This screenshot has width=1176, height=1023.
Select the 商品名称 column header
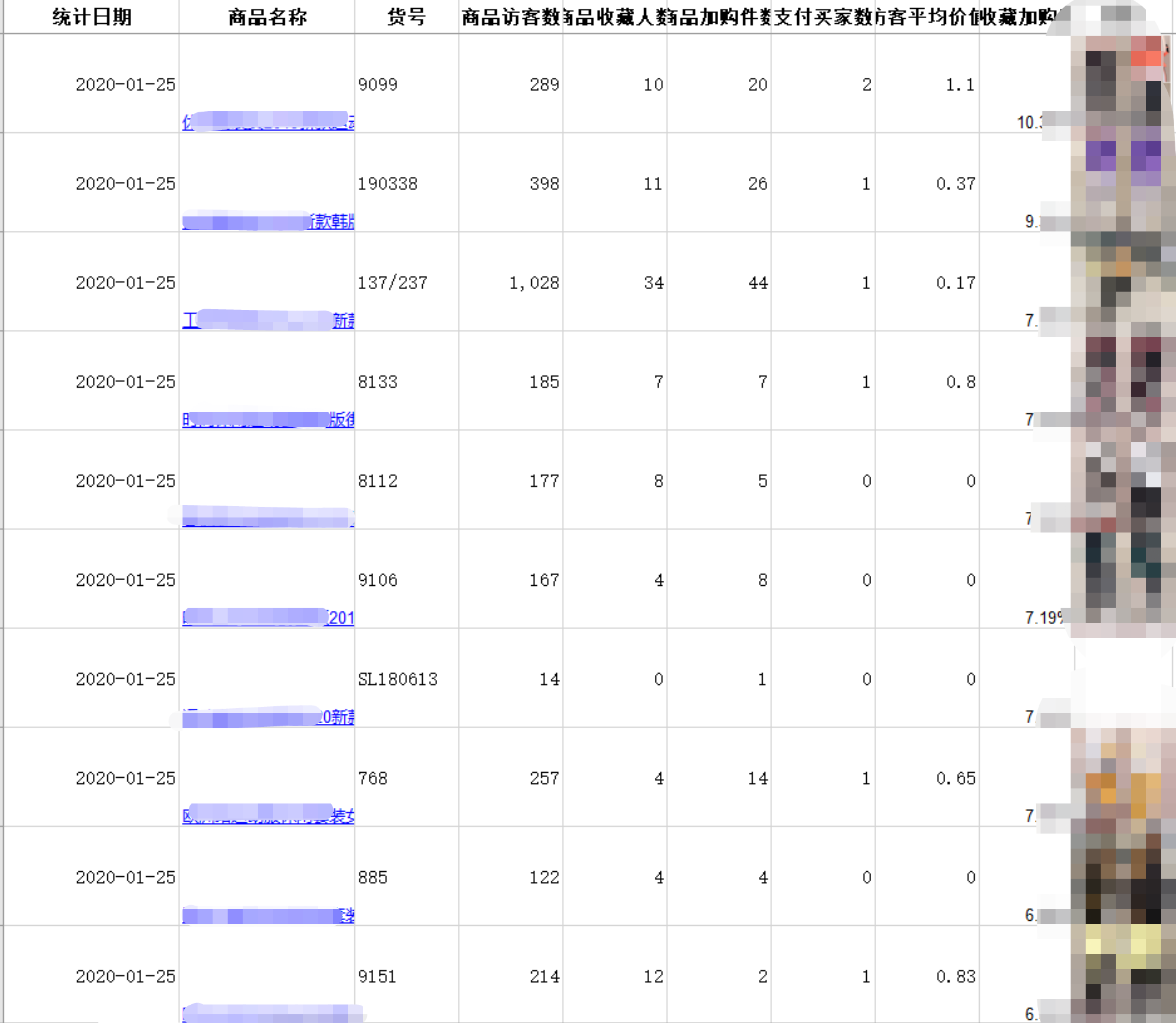[267, 17]
